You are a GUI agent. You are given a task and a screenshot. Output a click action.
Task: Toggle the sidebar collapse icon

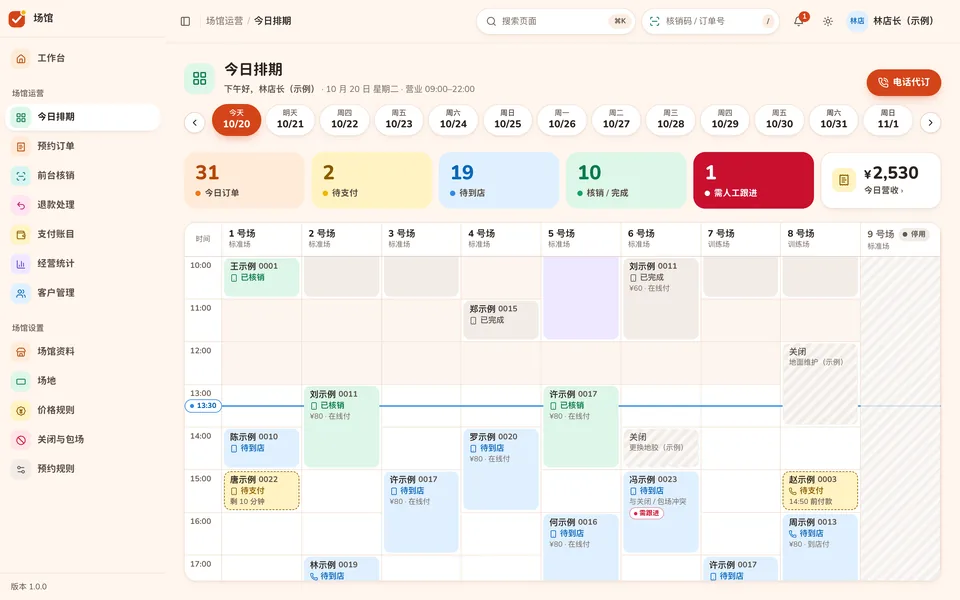pos(186,21)
